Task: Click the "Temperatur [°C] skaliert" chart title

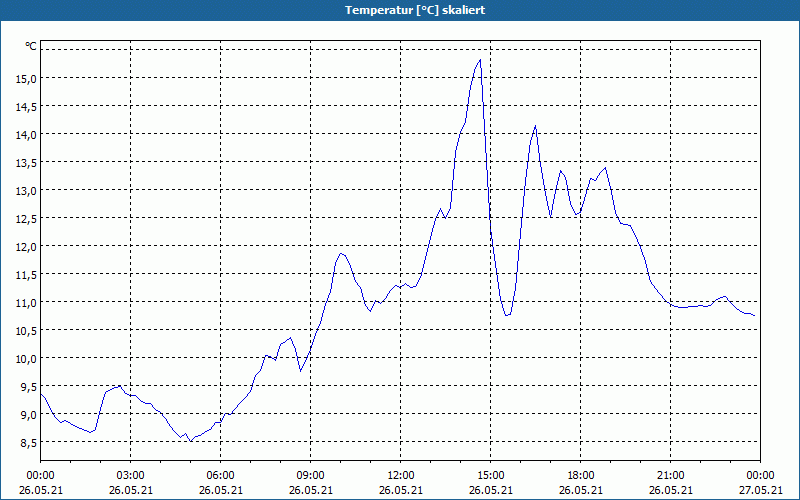Action: click(x=415, y=10)
